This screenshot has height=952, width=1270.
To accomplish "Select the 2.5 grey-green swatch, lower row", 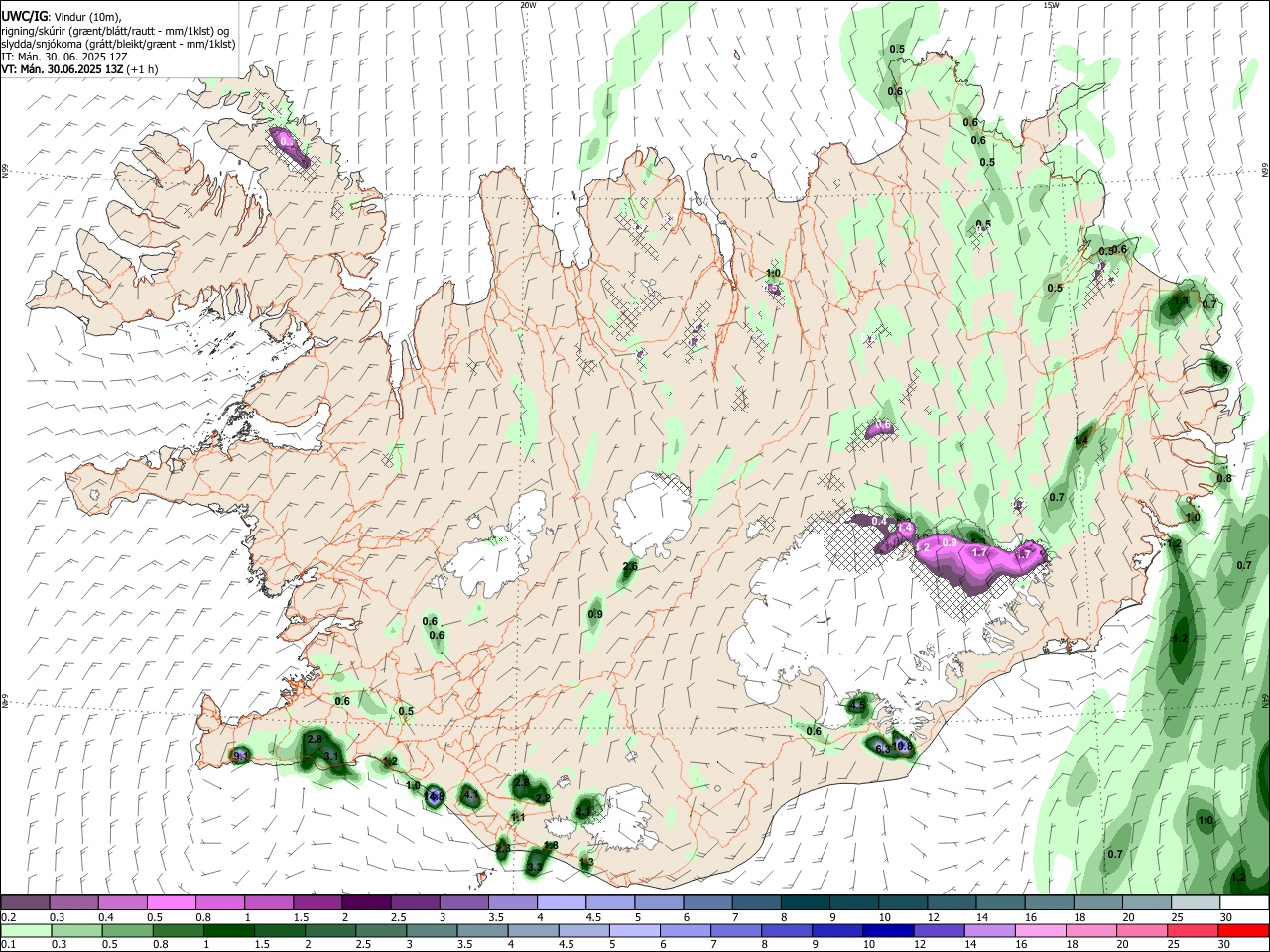I will [380, 930].
